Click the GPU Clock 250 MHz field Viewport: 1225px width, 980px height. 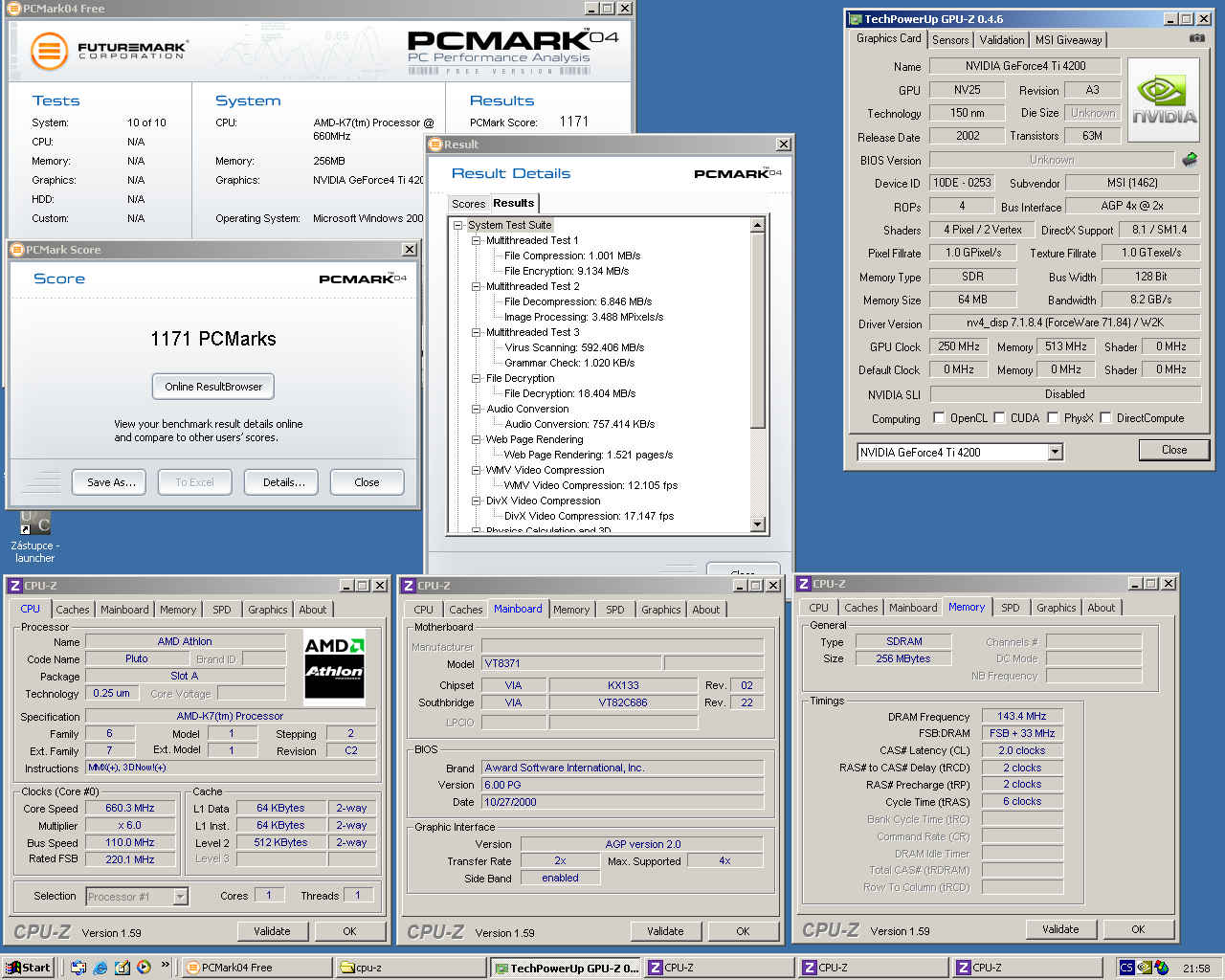point(959,346)
